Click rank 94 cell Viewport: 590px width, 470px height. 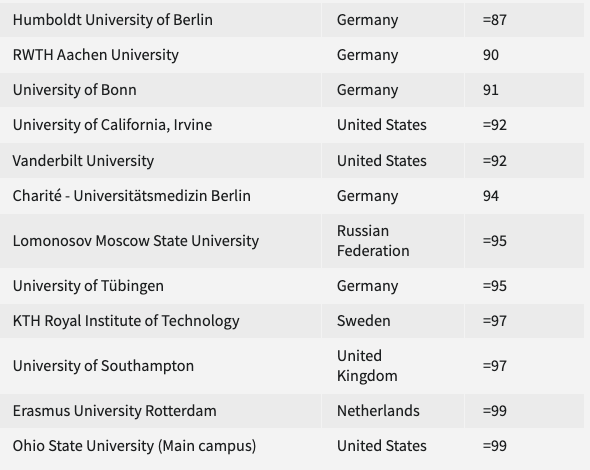click(525, 196)
